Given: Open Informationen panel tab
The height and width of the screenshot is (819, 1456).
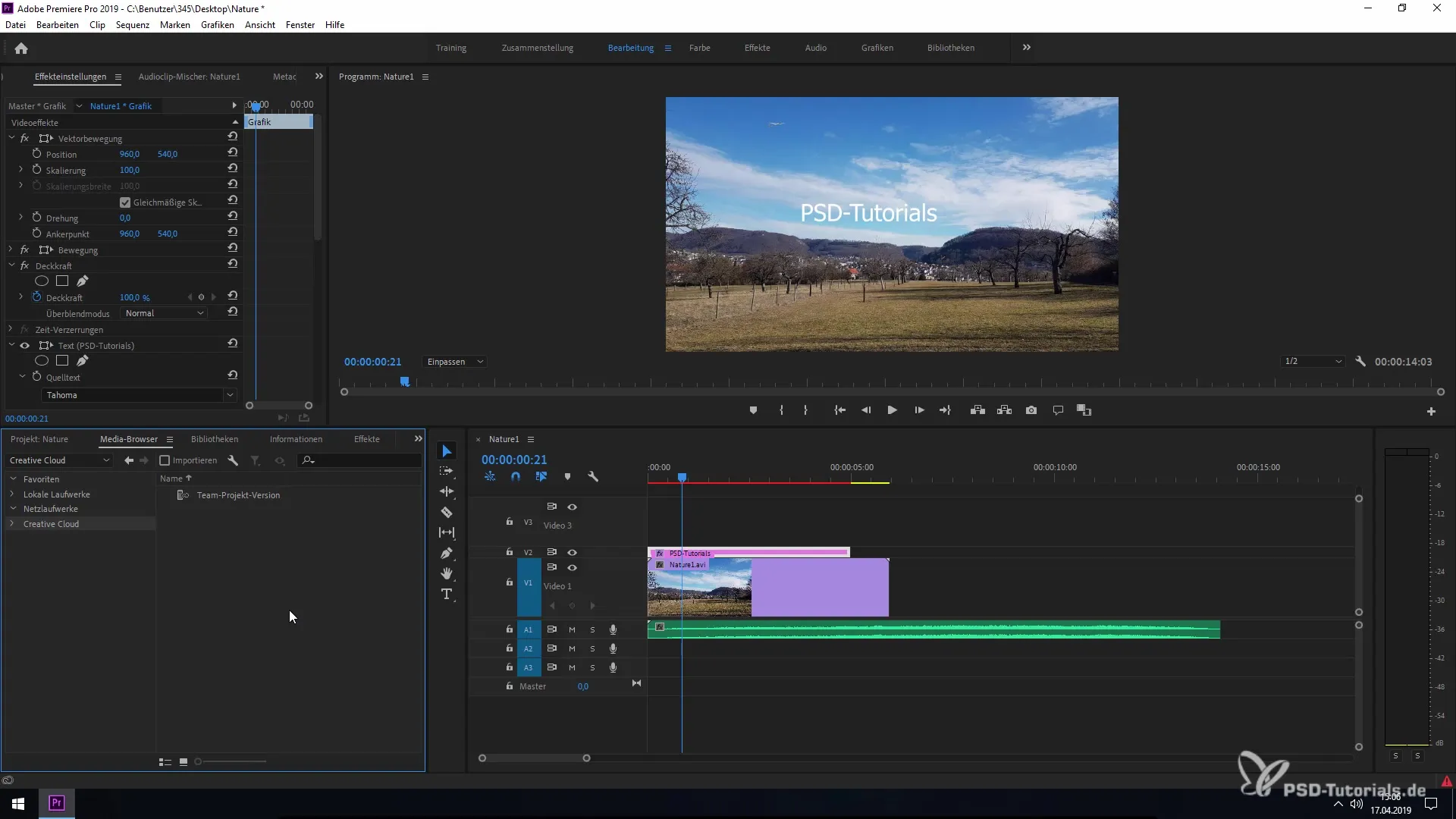Looking at the screenshot, I should (296, 439).
